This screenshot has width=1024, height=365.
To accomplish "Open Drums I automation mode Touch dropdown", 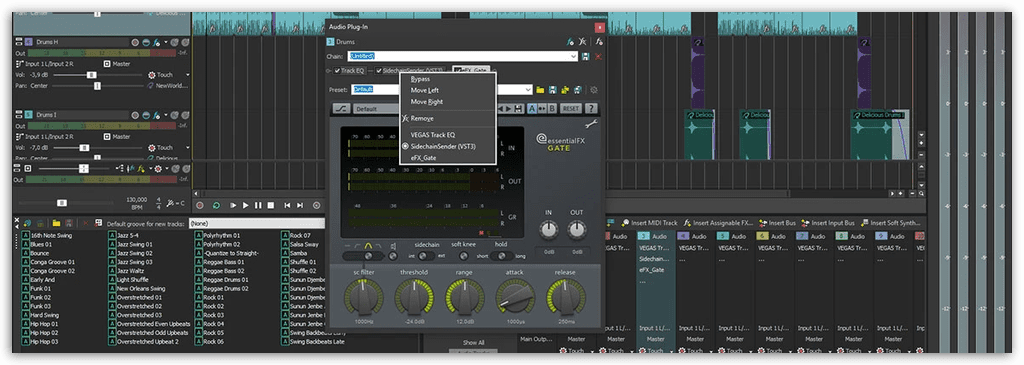I will coord(188,148).
